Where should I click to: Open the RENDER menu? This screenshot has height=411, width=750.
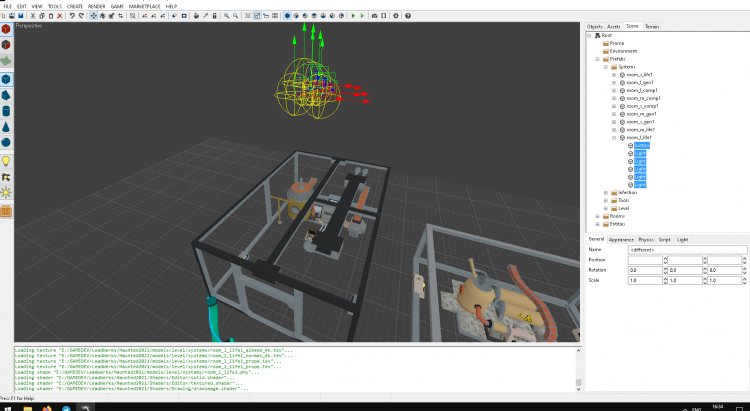97,6
